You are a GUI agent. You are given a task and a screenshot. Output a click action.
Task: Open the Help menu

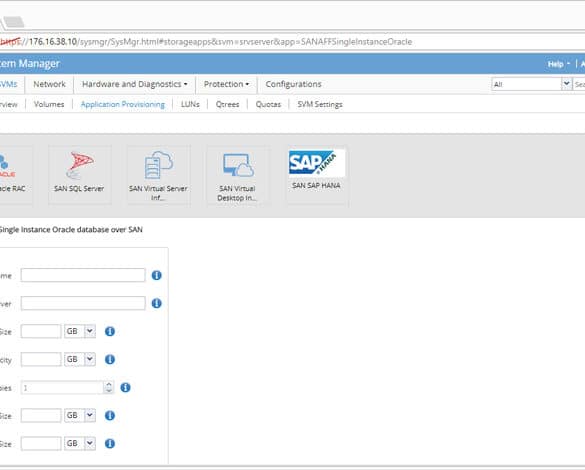pyautogui.click(x=559, y=64)
